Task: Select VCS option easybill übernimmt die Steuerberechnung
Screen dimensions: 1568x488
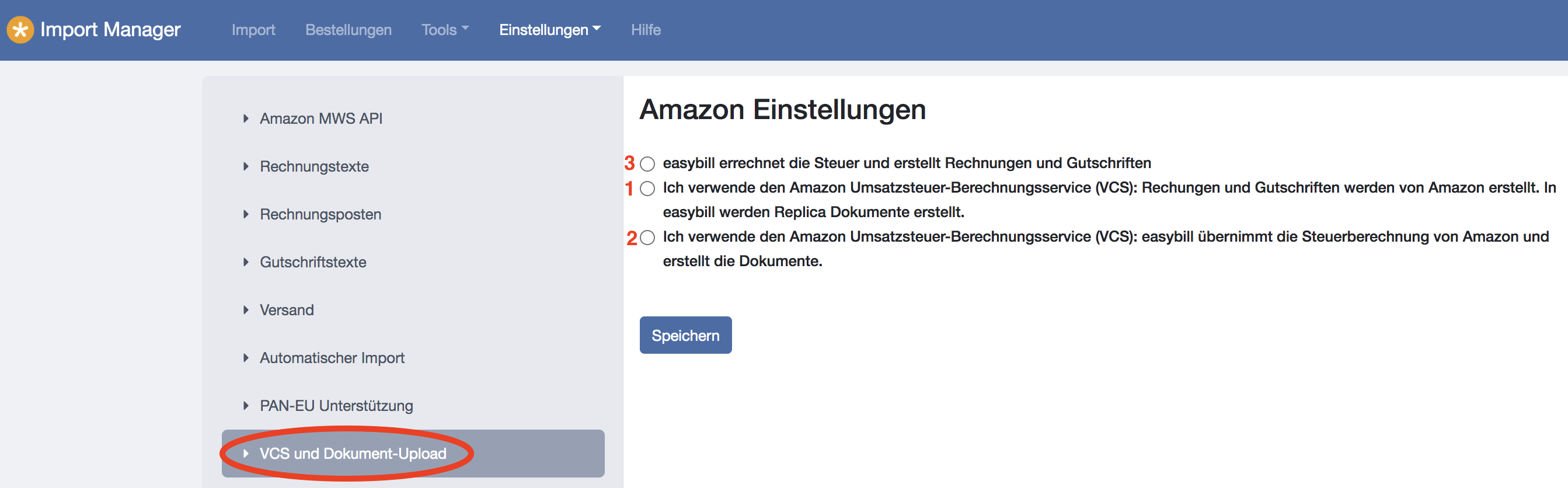Action: [x=647, y=238]
